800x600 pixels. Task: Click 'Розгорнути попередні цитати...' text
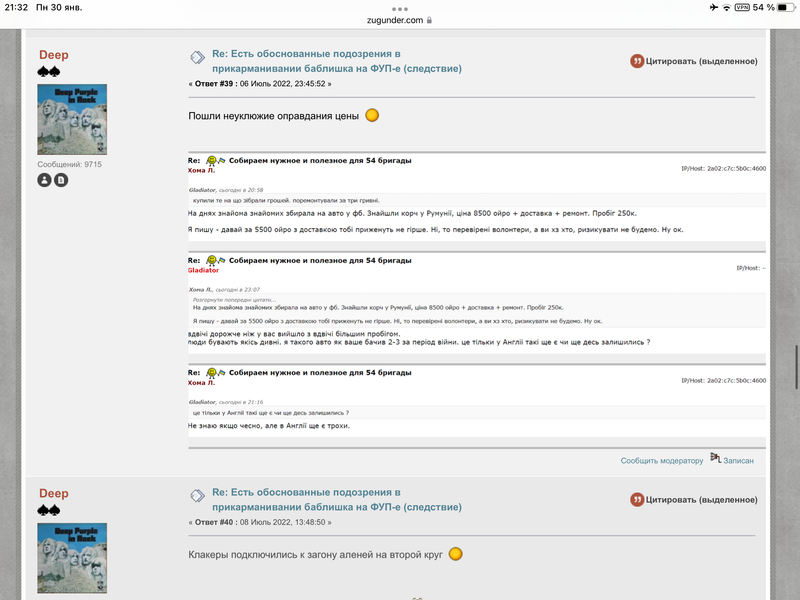(234, 300)
